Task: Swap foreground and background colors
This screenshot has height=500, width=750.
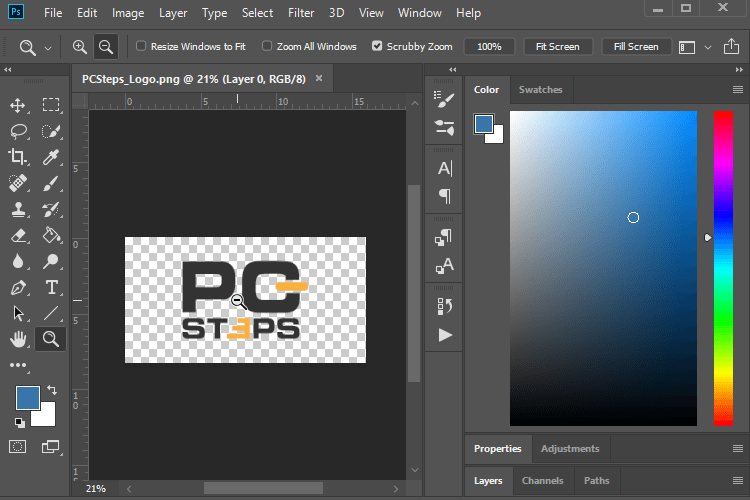Action: (52, 390)
